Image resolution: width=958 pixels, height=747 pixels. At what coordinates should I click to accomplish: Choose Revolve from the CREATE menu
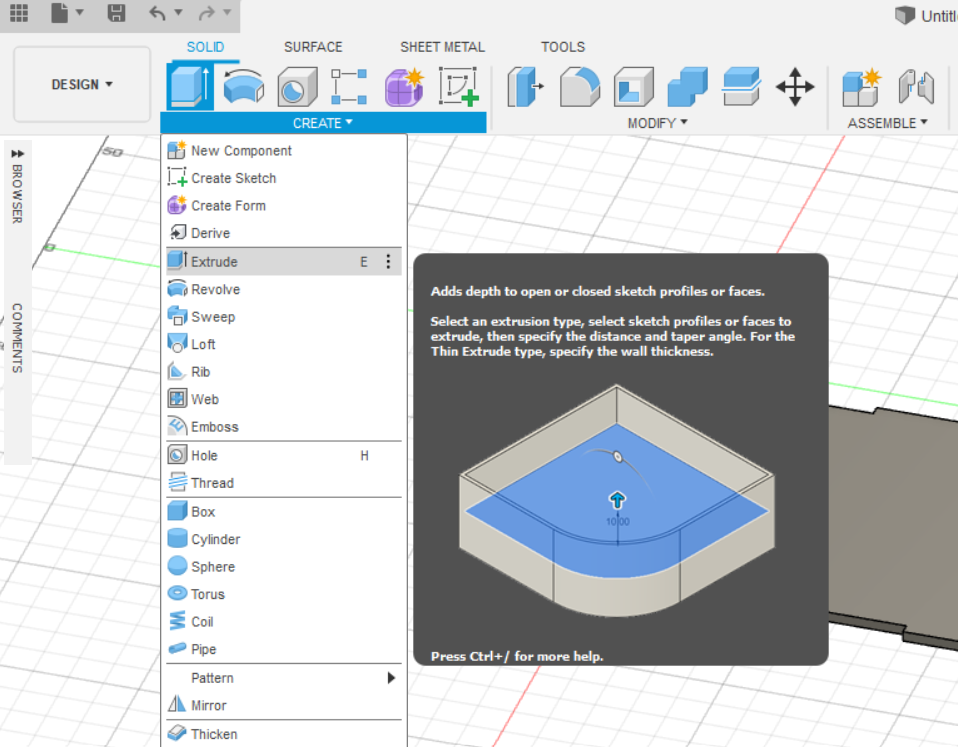tap(284, 289)
